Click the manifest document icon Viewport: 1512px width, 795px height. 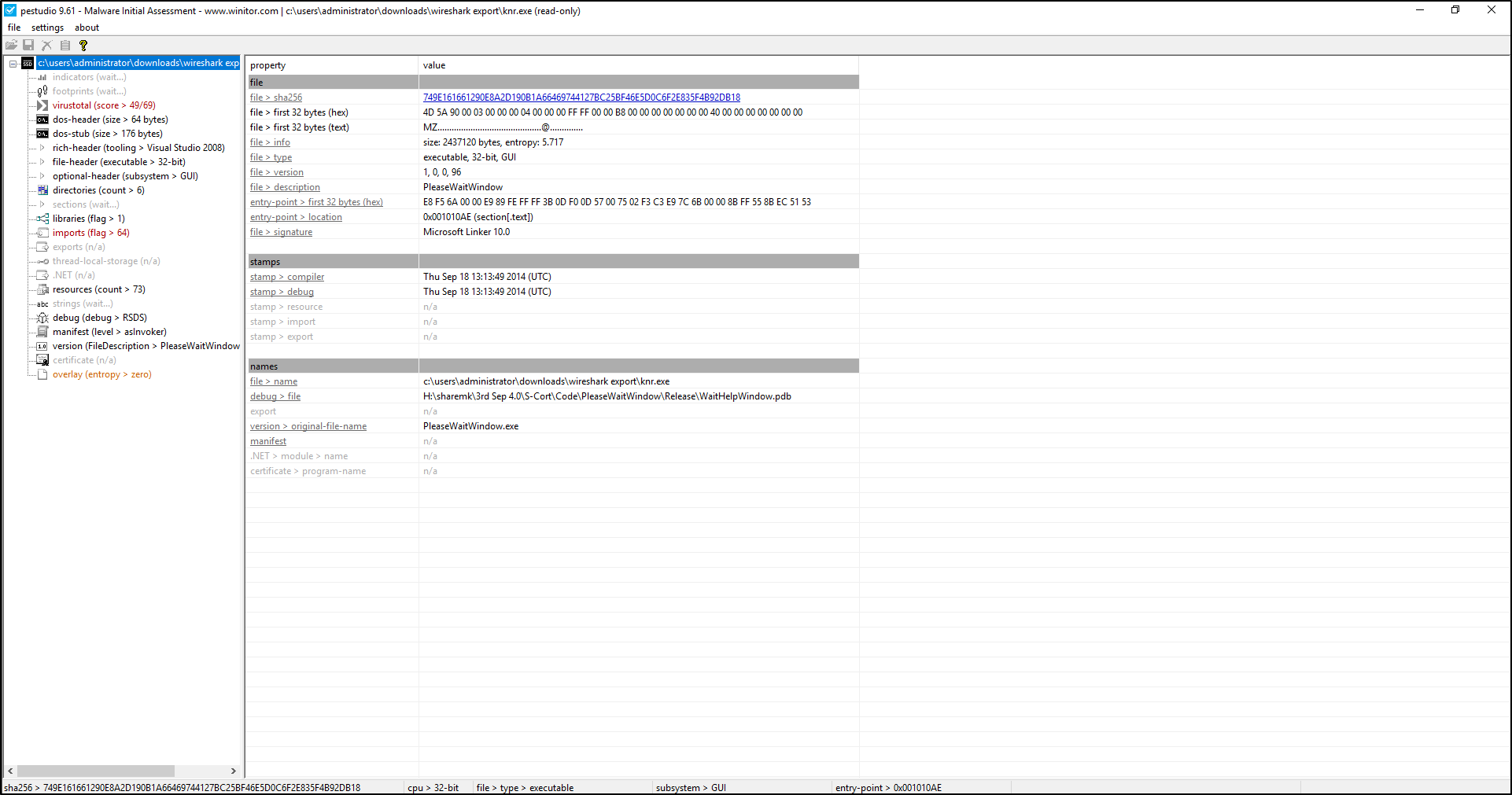(x=42, y=332)
